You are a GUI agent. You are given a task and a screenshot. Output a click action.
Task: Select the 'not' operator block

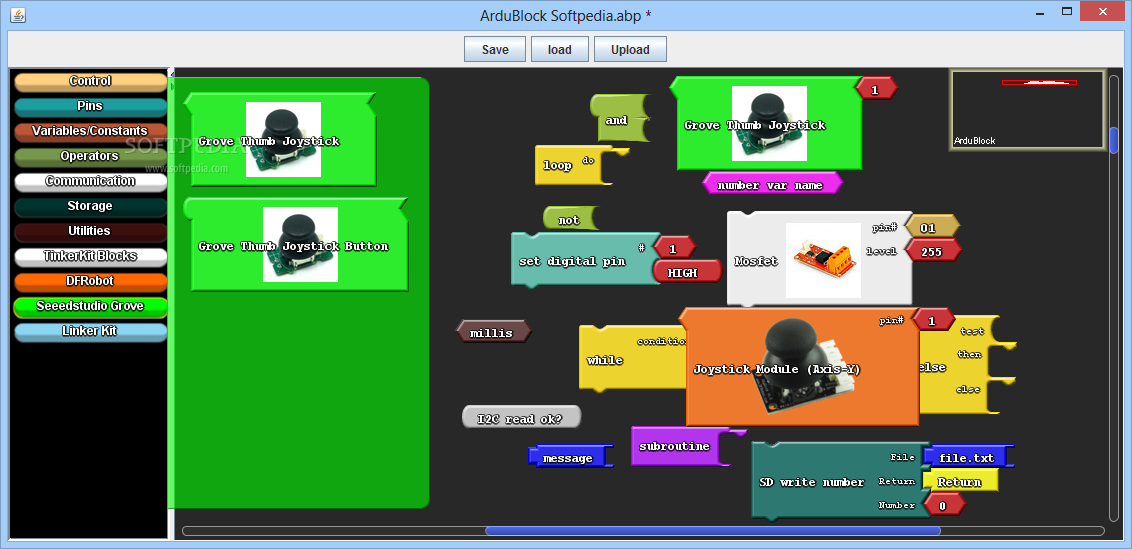(x=571, y=219)
